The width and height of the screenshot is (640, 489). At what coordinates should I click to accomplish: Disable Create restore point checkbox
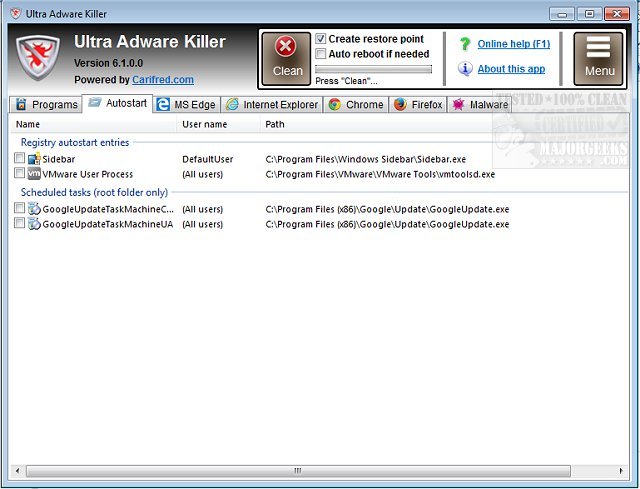pyautogui.click(x=320, y=39)
